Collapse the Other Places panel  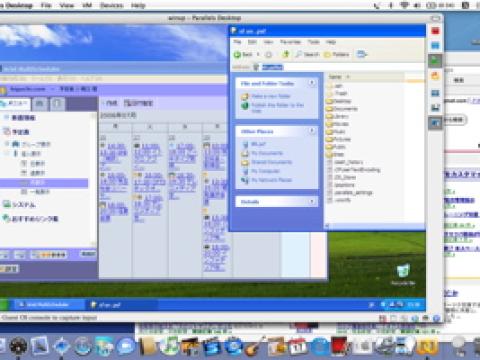point(312,131)
